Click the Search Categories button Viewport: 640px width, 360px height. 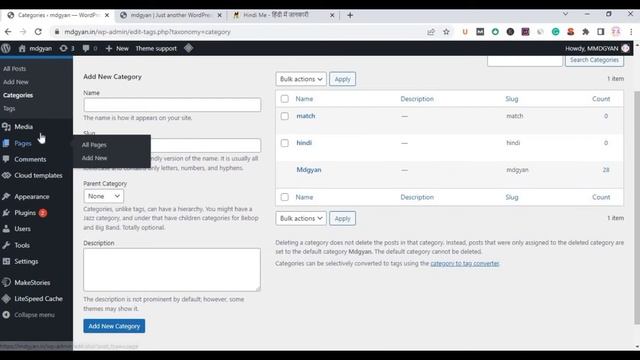(594, 60)
